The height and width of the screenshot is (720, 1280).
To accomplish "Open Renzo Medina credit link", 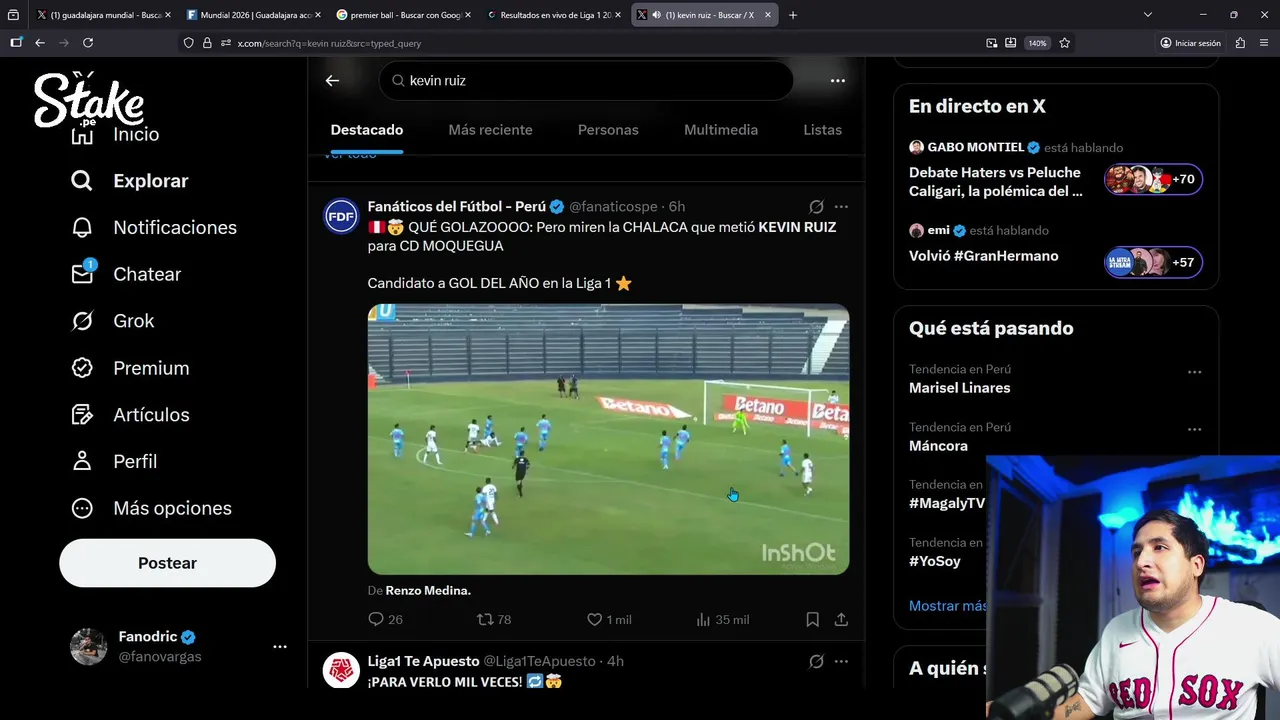I will 428,591.
